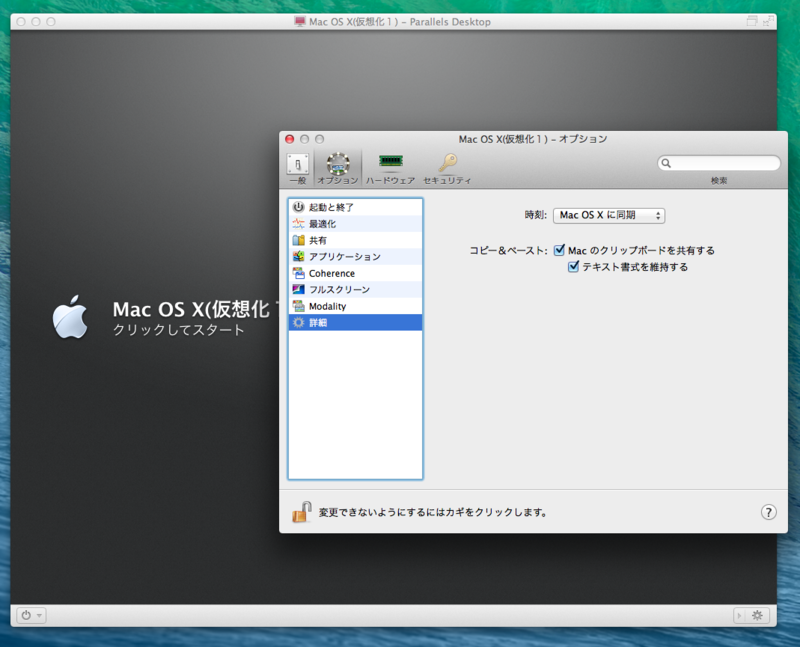The width and height of the screenshot is (800, 647).
Task: Click the graph icon beside 最適化
Action: point(298,223)
